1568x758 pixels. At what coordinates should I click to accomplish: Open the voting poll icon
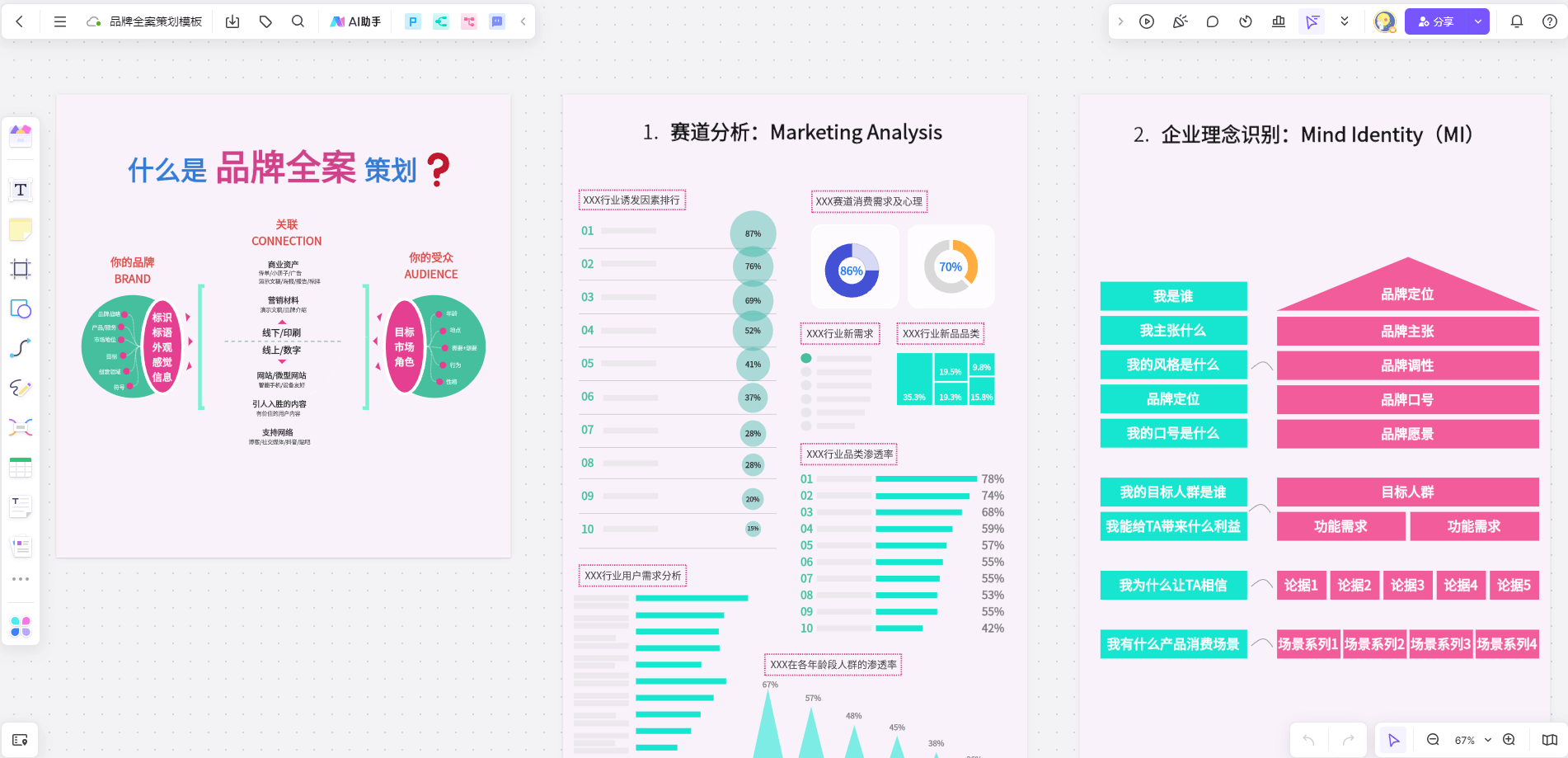pyautogui.click(x=1279, y=21)
